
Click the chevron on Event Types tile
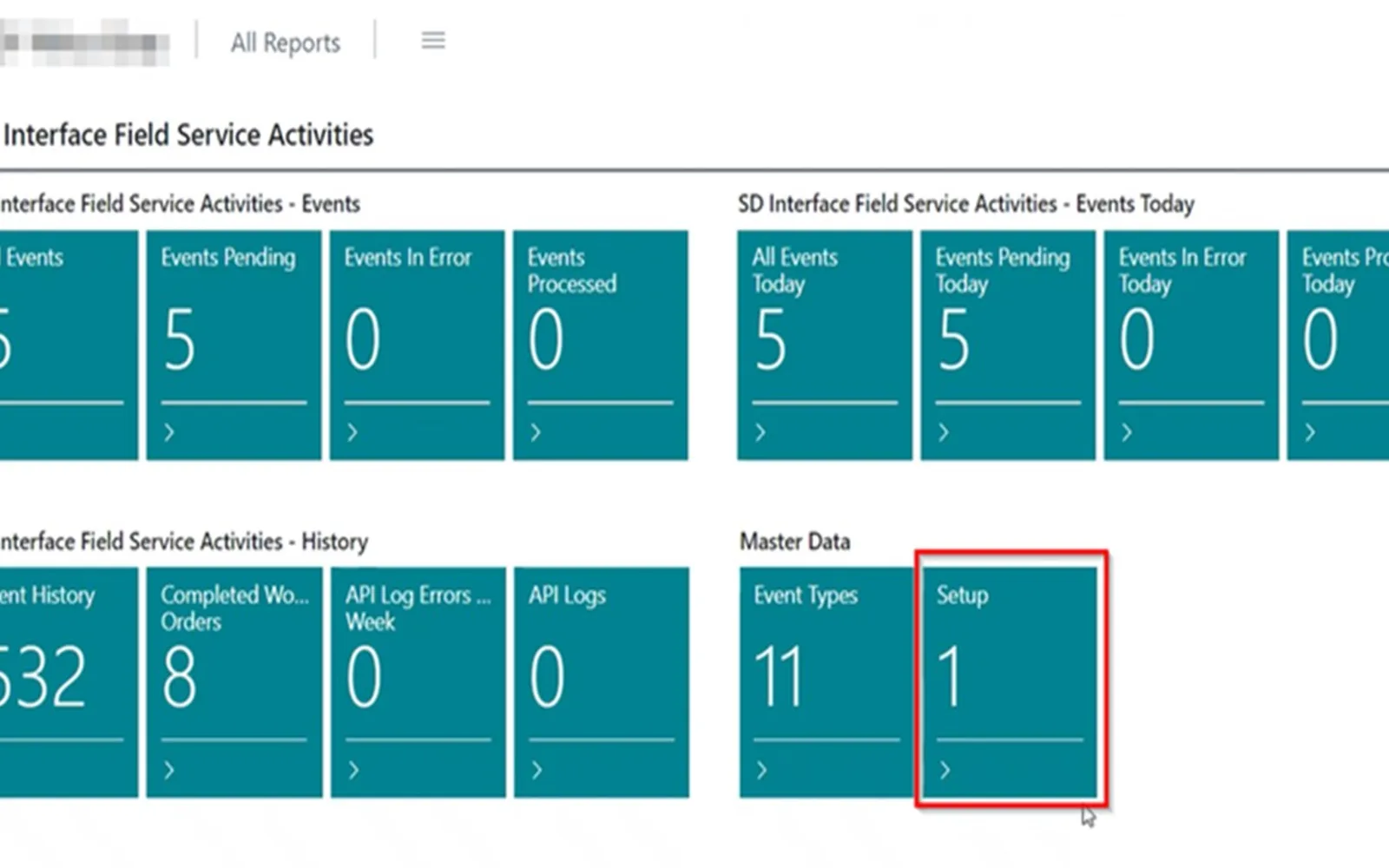(761, 770)
